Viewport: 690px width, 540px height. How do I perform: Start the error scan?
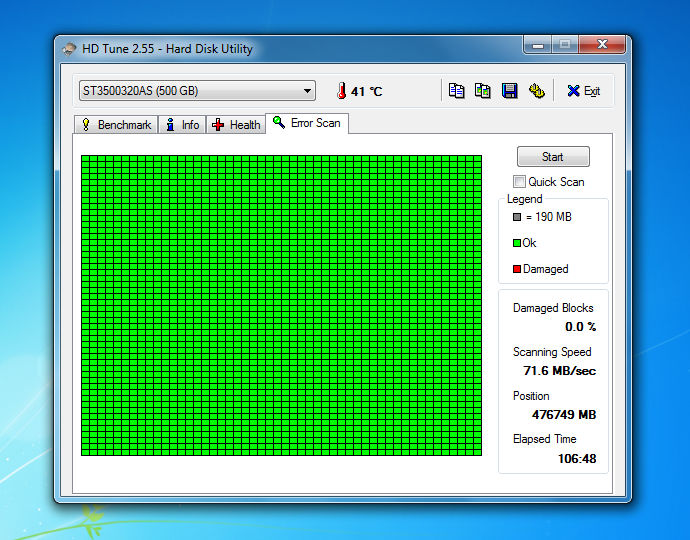tap(553, 157)
